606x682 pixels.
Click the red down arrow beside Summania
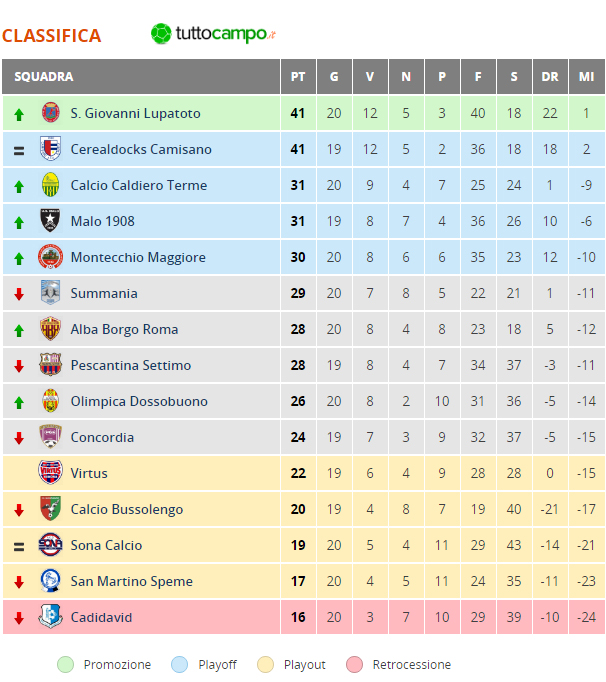pos(18,294)
